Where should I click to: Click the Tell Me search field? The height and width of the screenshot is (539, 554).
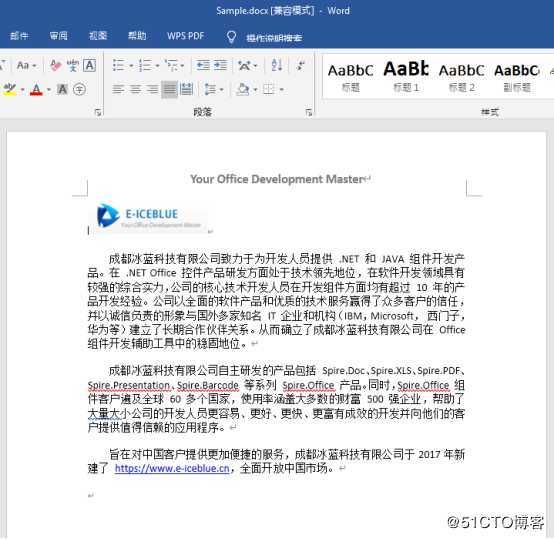(x=274, y=37)
